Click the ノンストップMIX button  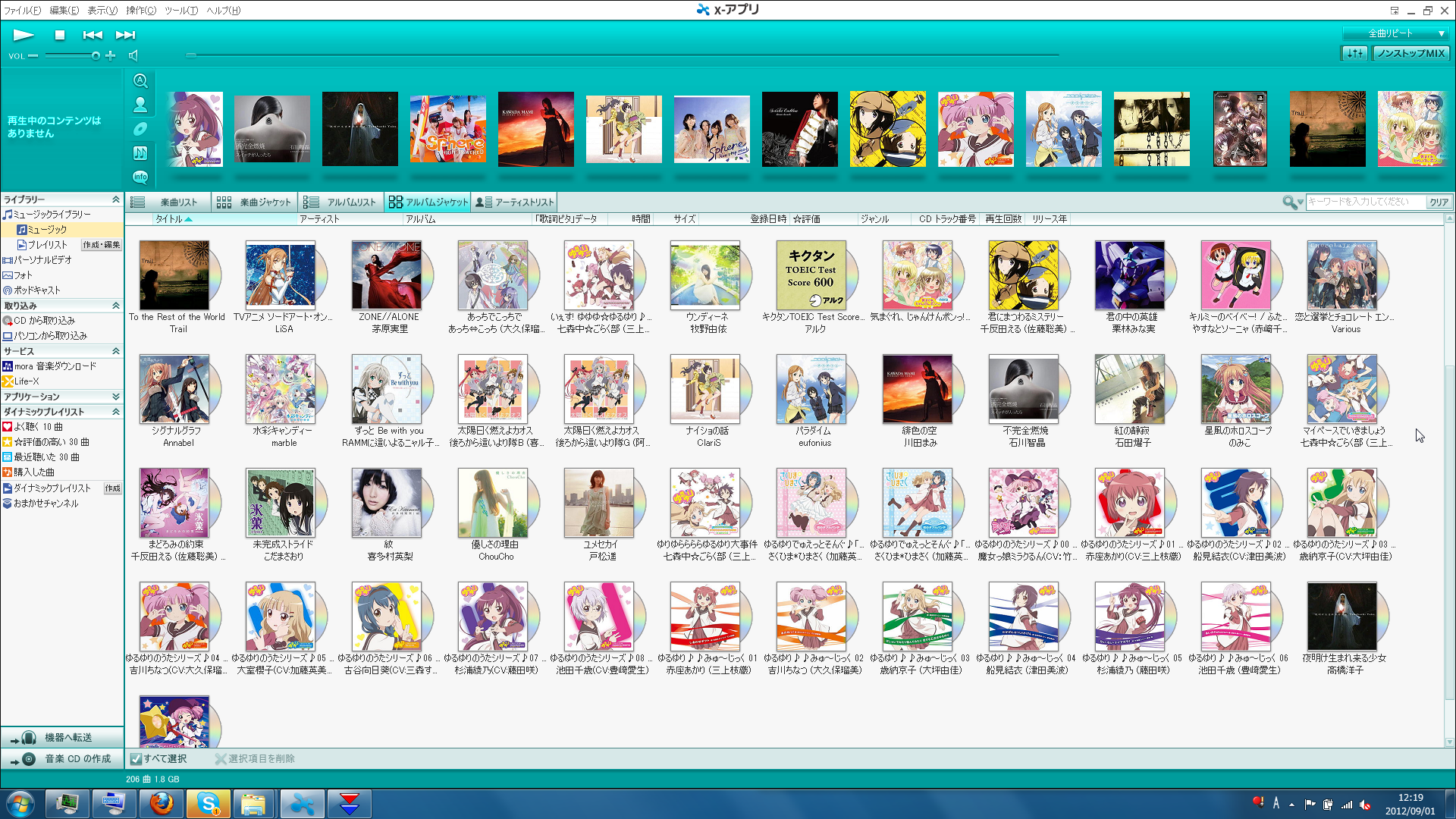pyautogui.click(x=1410, y=53)
